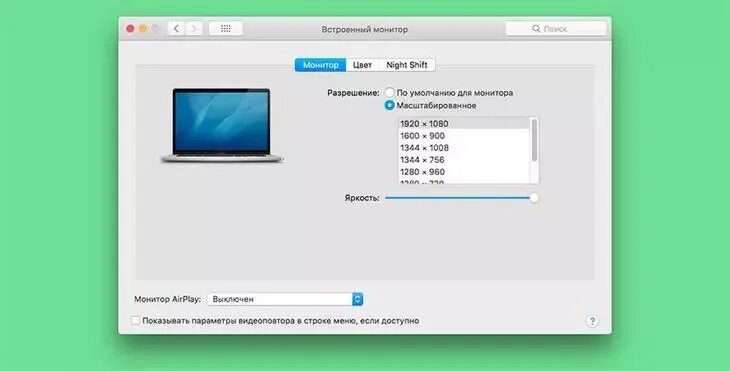
Task: Click the Яркость brightness slider knob
Action: [534, 198]
